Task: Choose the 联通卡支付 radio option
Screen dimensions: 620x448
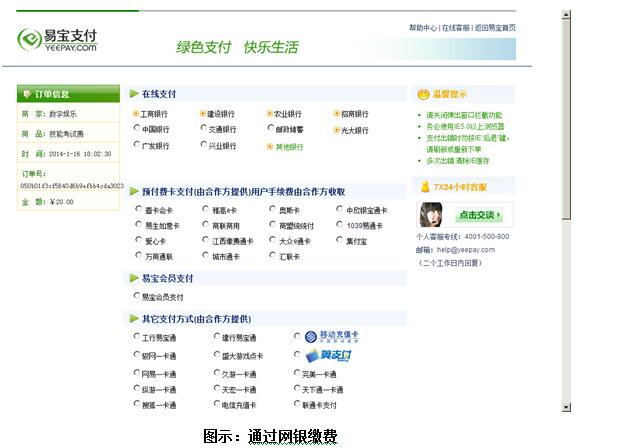Action: (297, 404)
